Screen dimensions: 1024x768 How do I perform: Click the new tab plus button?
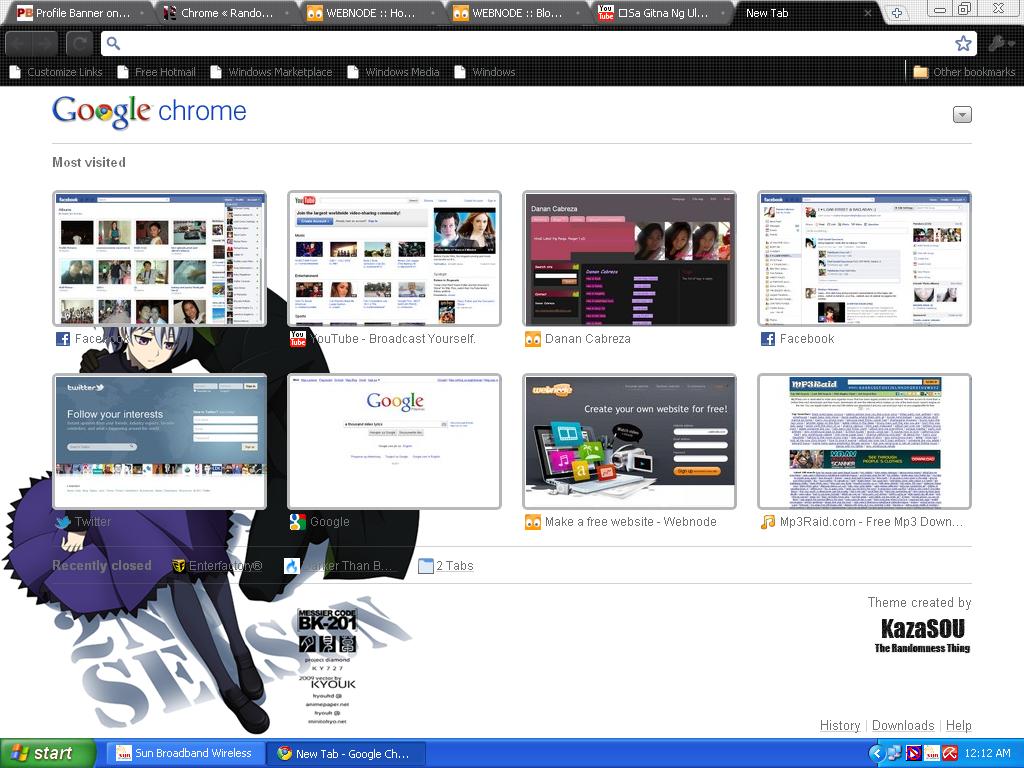[x=896, y=13]
